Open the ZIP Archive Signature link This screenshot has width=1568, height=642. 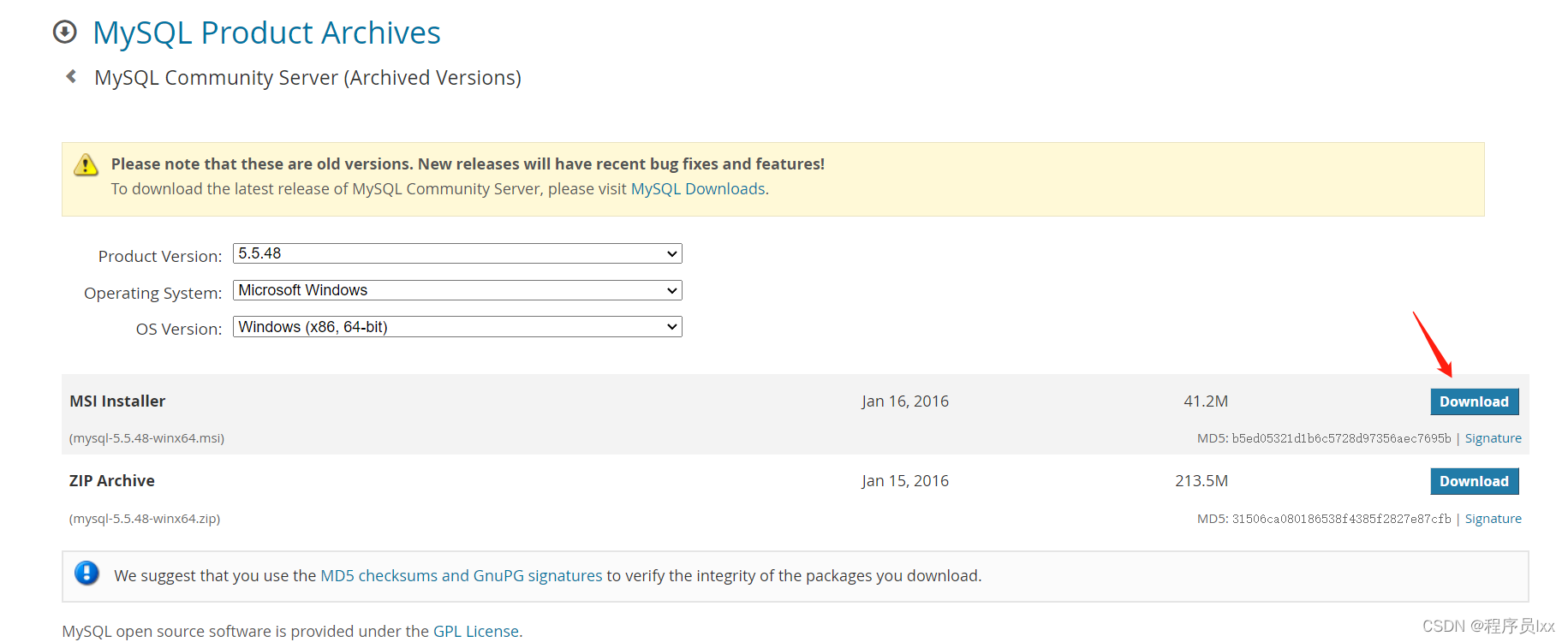(x=1493, y=519)
